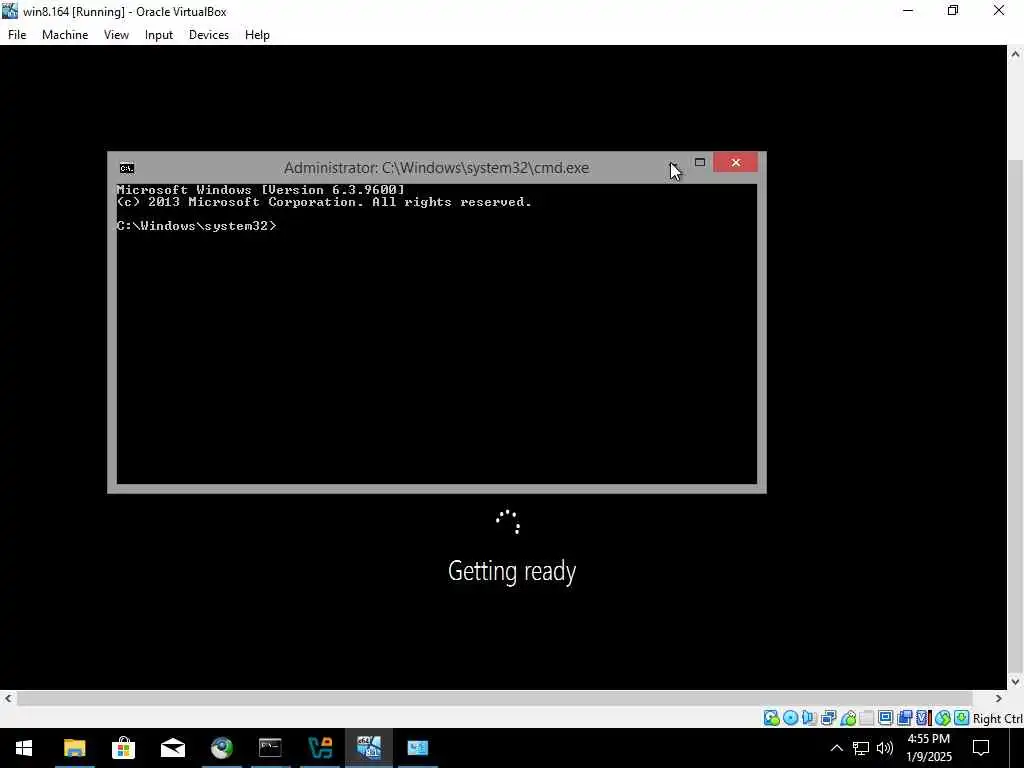Viewport: 1024px width, 768px height.
Task: Click the 'Microsoft Windows [Version 6.3.9600]' line
Action: [261, 189]
